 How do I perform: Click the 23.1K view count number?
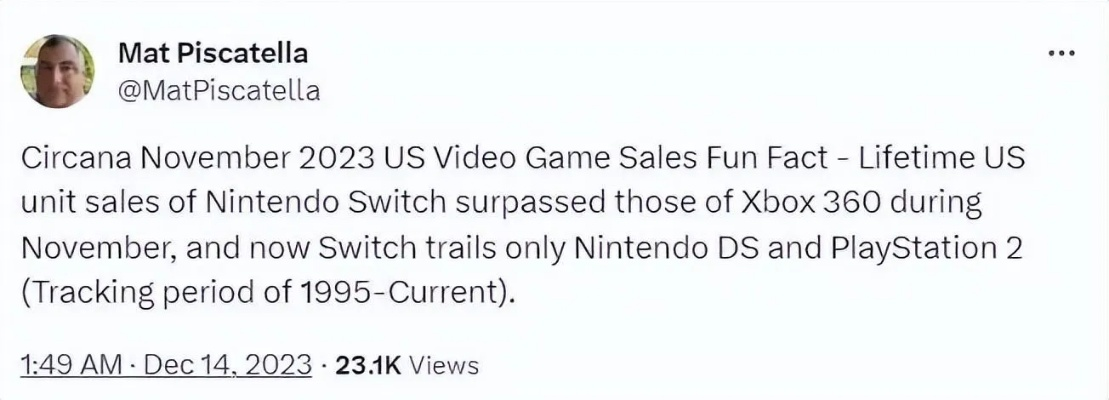(x=367, y=365)
